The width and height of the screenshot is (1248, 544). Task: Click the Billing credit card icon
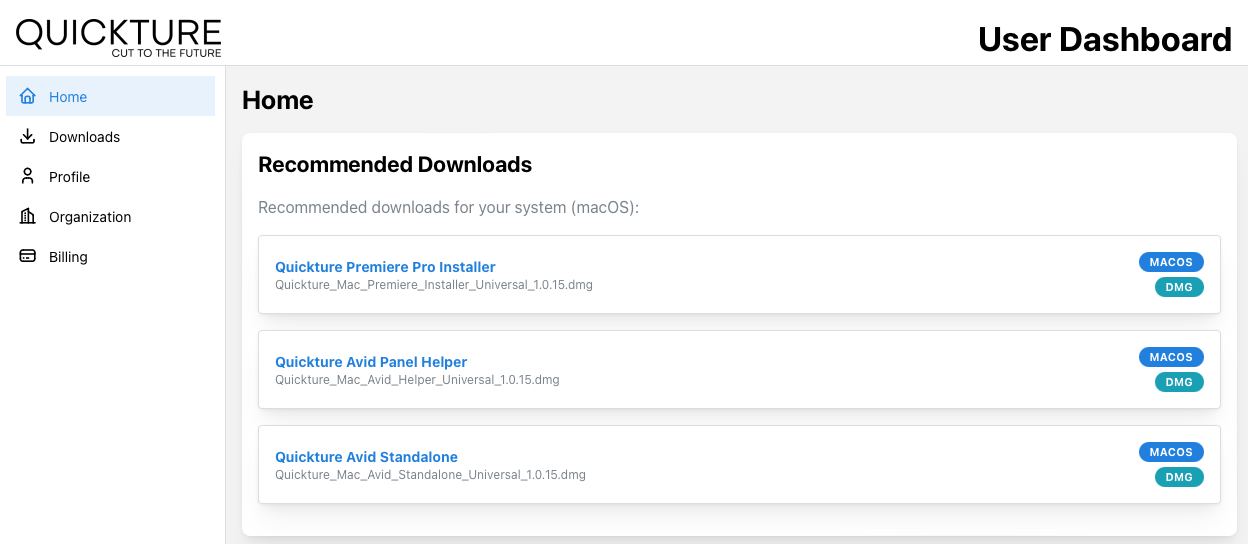pos(28,256)
